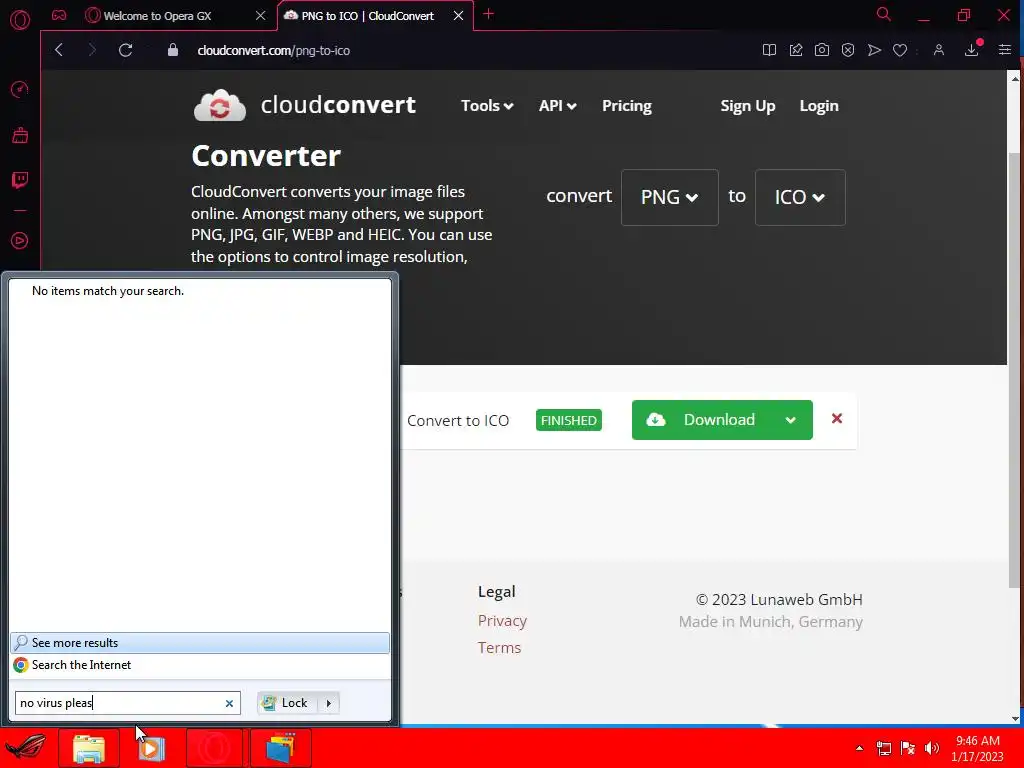Remove the finished conversion with red X

837,419
